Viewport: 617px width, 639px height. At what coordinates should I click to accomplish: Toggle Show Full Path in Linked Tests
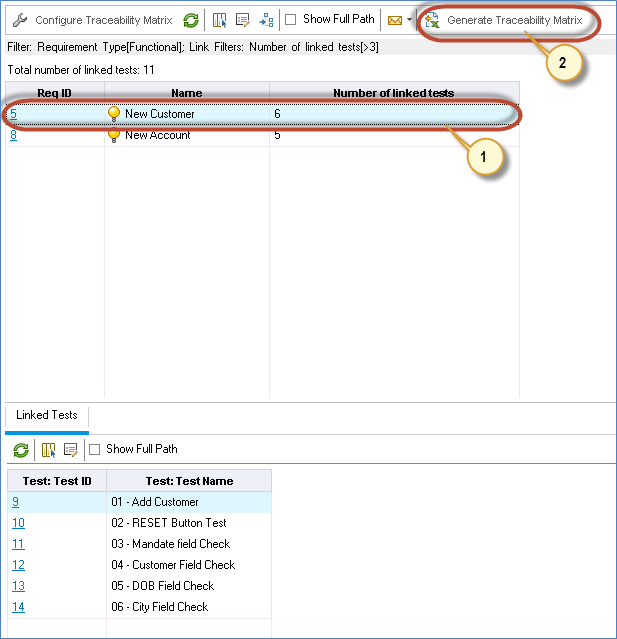(95, 450)
